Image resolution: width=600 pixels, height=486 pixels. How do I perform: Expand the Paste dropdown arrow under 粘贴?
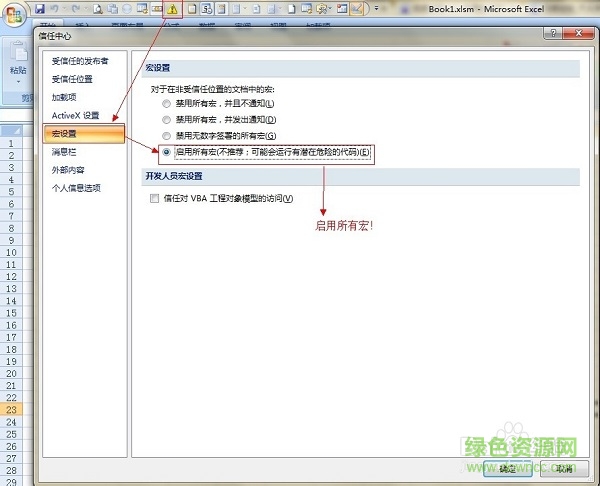click(18, 82)
